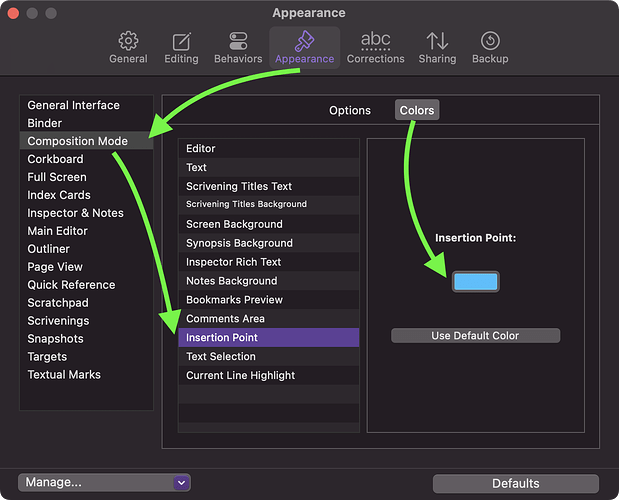Select Main Editor in the sidebar

point(86,231)
